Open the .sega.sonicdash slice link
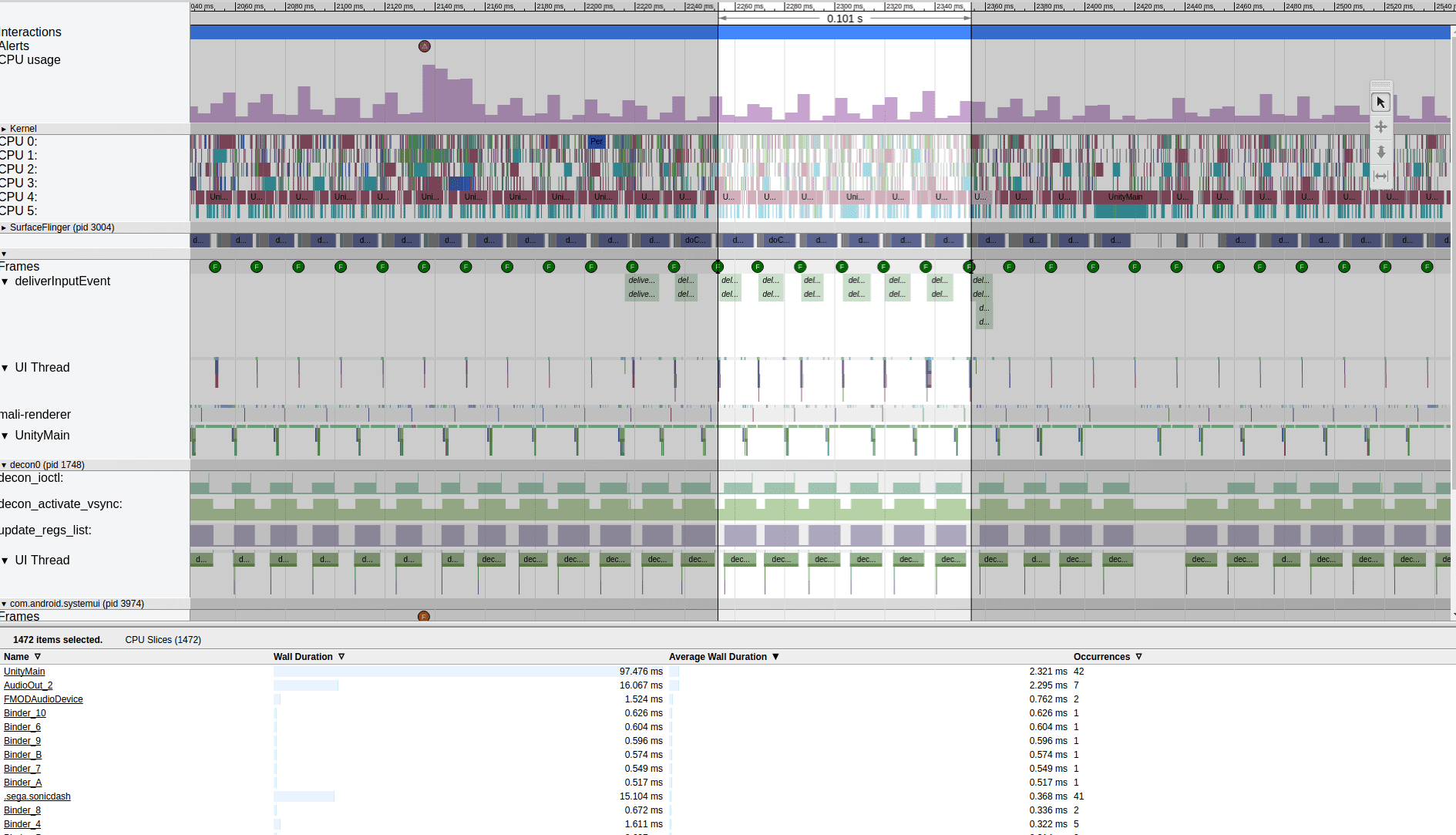Screen dimensions: 1456x835 click(37, 796)
